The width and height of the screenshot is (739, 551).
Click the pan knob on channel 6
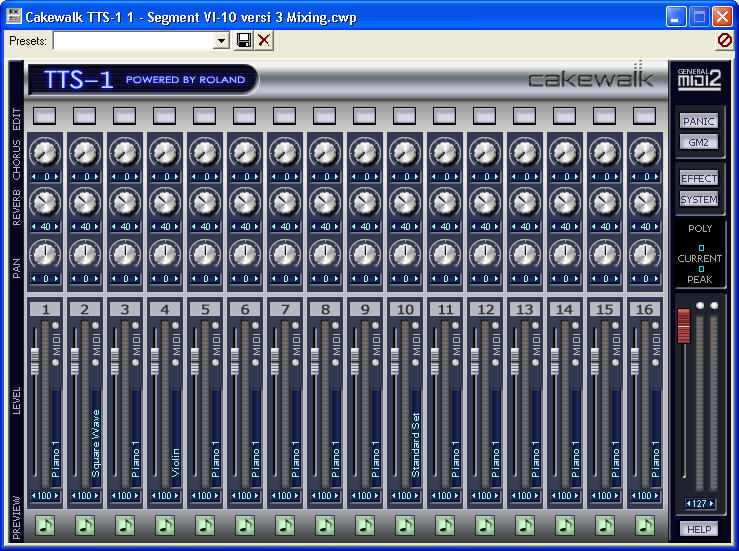click(245, 254)
